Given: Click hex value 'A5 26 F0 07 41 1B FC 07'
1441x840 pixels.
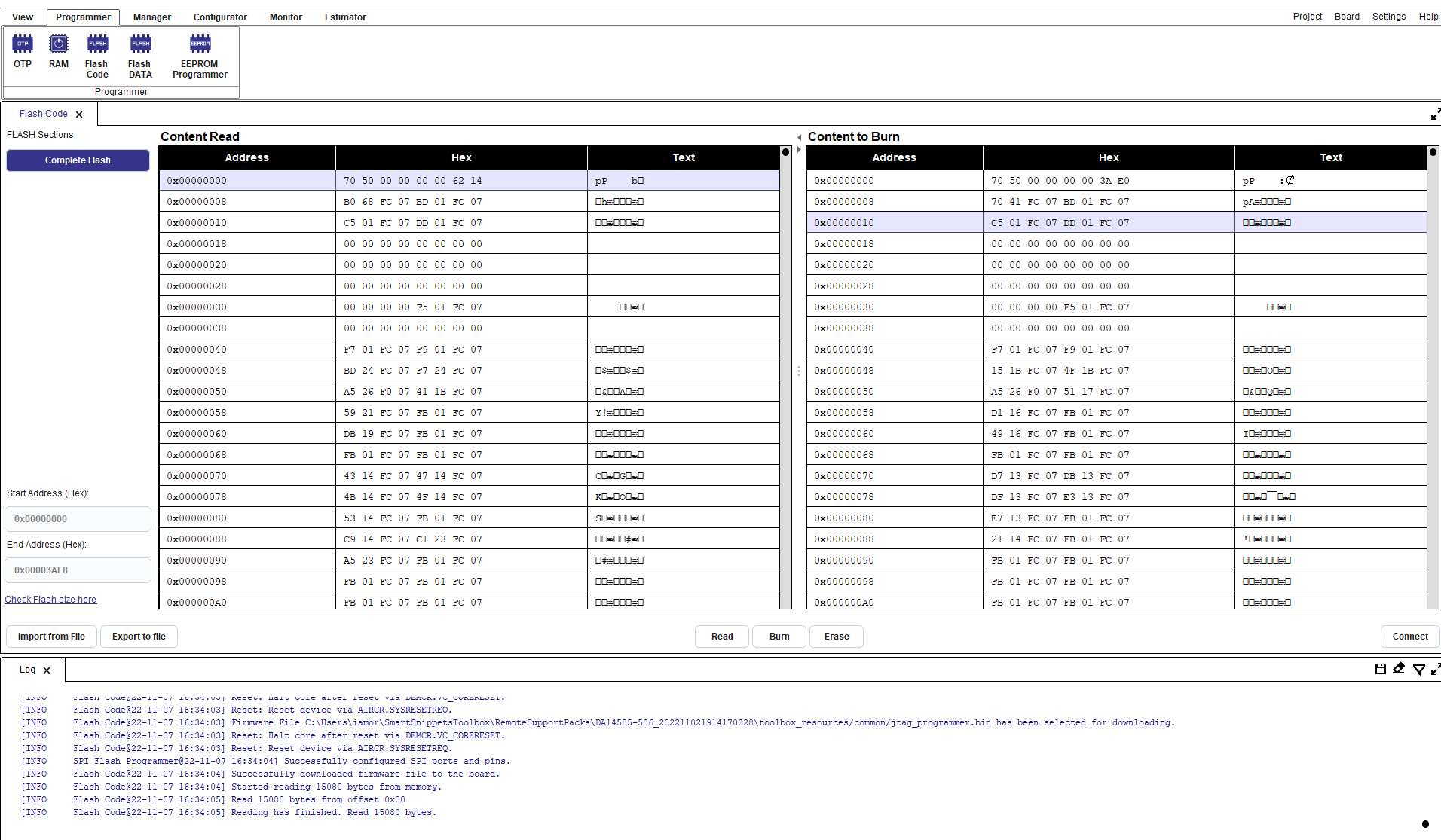Looking at the screenshot, I should tap(413, 392).
